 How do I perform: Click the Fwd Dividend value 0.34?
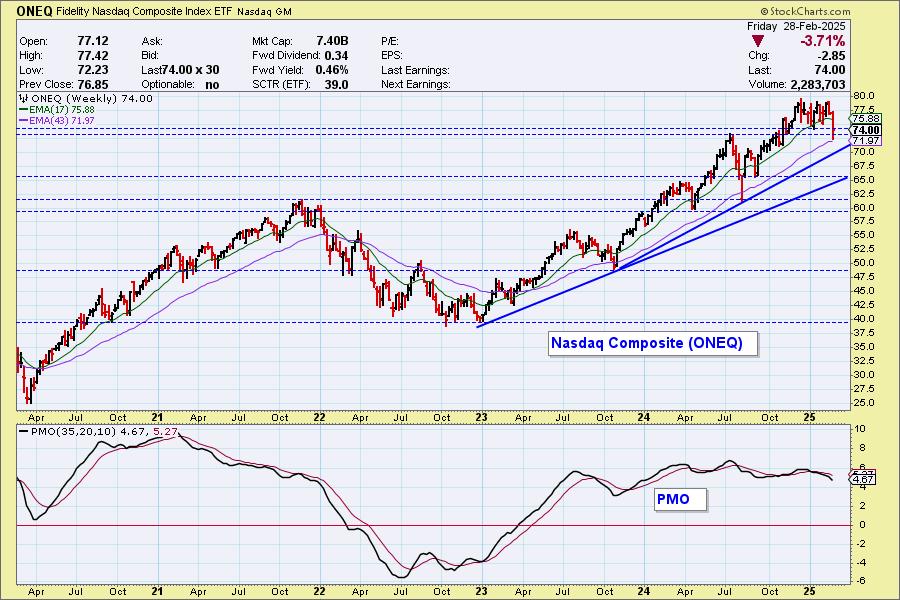click(336, 56)
